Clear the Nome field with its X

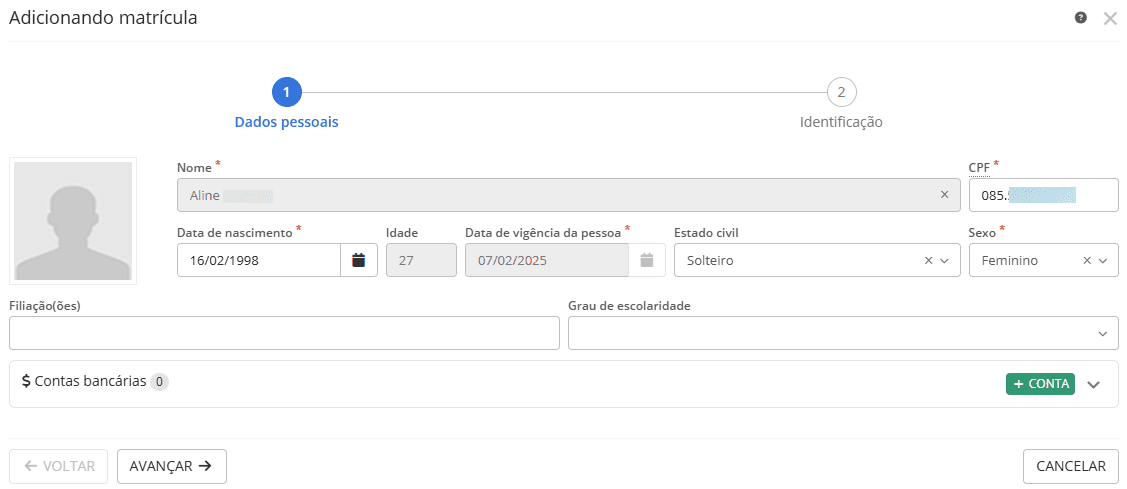click(x=944, y=195)
